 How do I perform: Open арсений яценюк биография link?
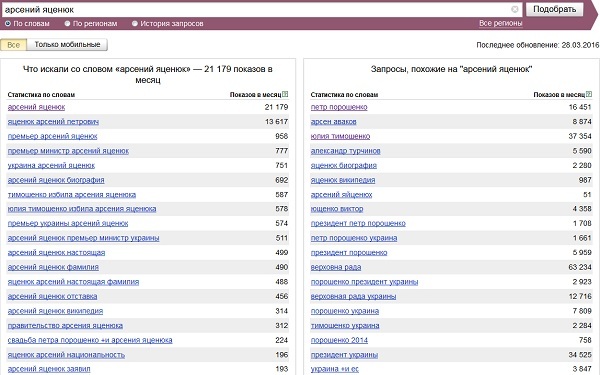56,180
